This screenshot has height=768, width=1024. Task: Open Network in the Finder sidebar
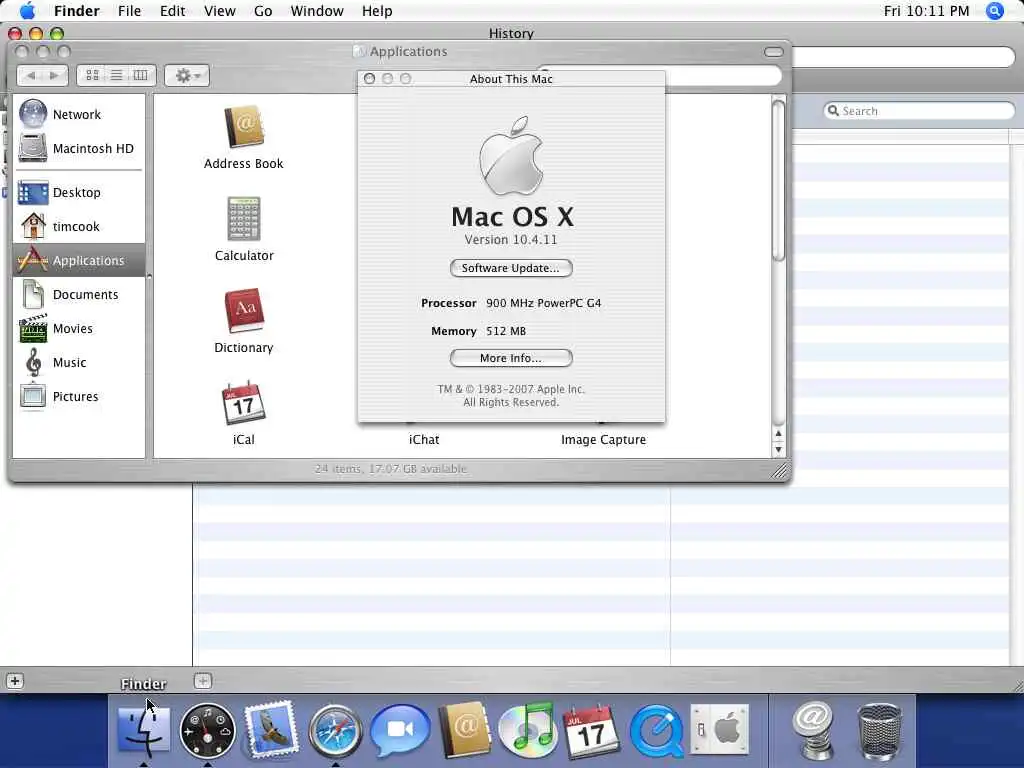77,114
